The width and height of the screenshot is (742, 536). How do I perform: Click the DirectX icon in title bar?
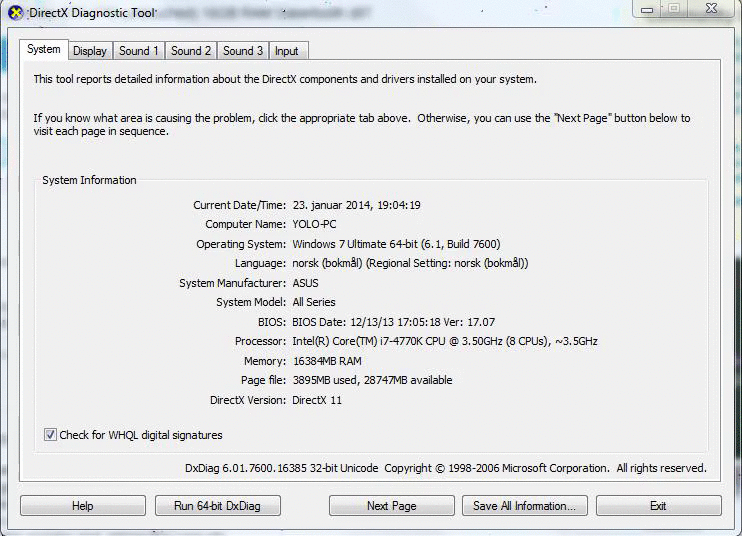(16, 13)
